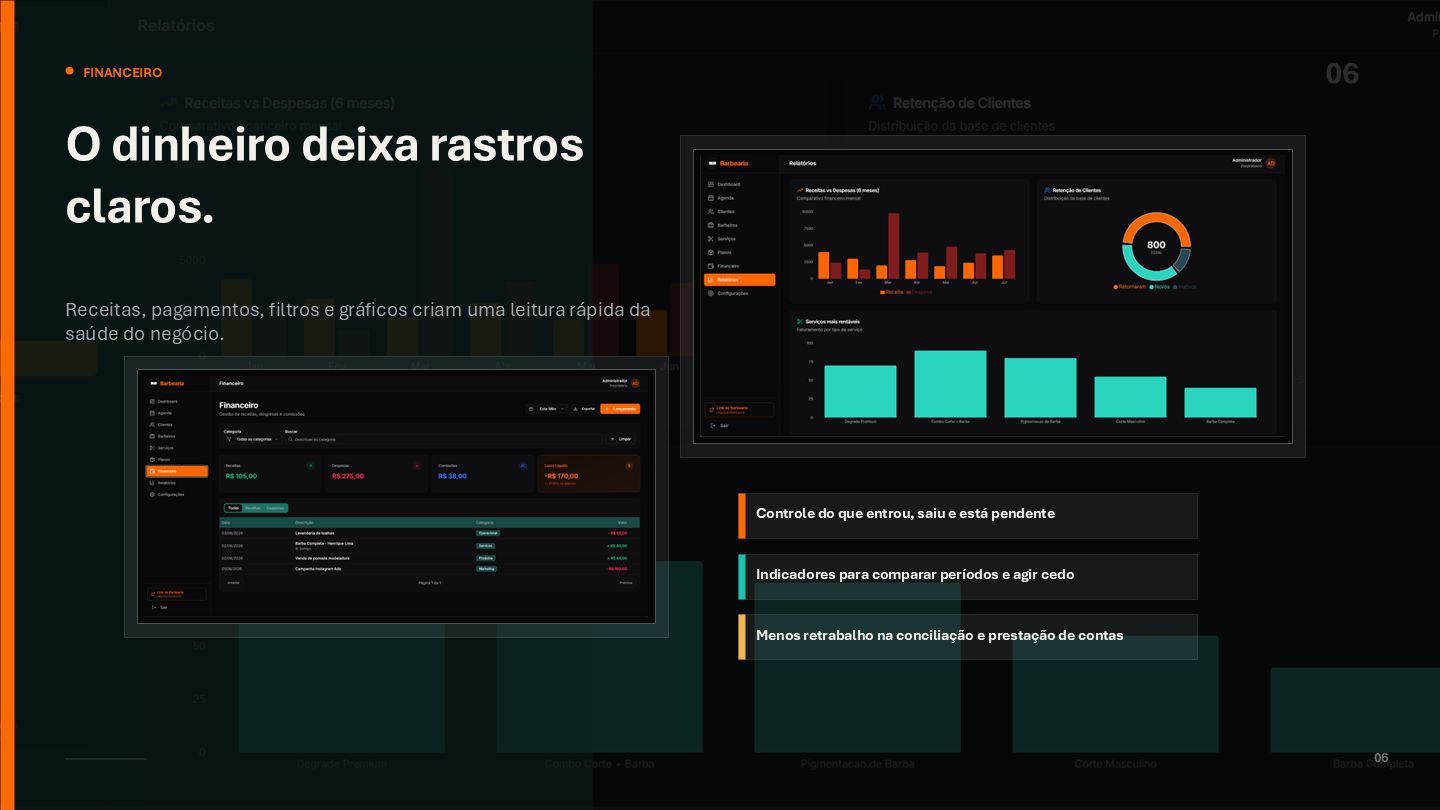
Task: Click the Limpar filters button
Action: pos(621,439)
